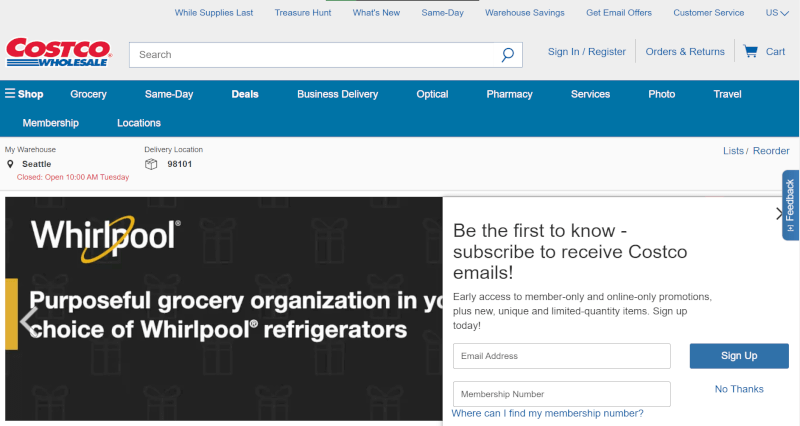Decline with the No Thanks link
Viewport: 800px width, 426px height.
(x=738, y=389)
